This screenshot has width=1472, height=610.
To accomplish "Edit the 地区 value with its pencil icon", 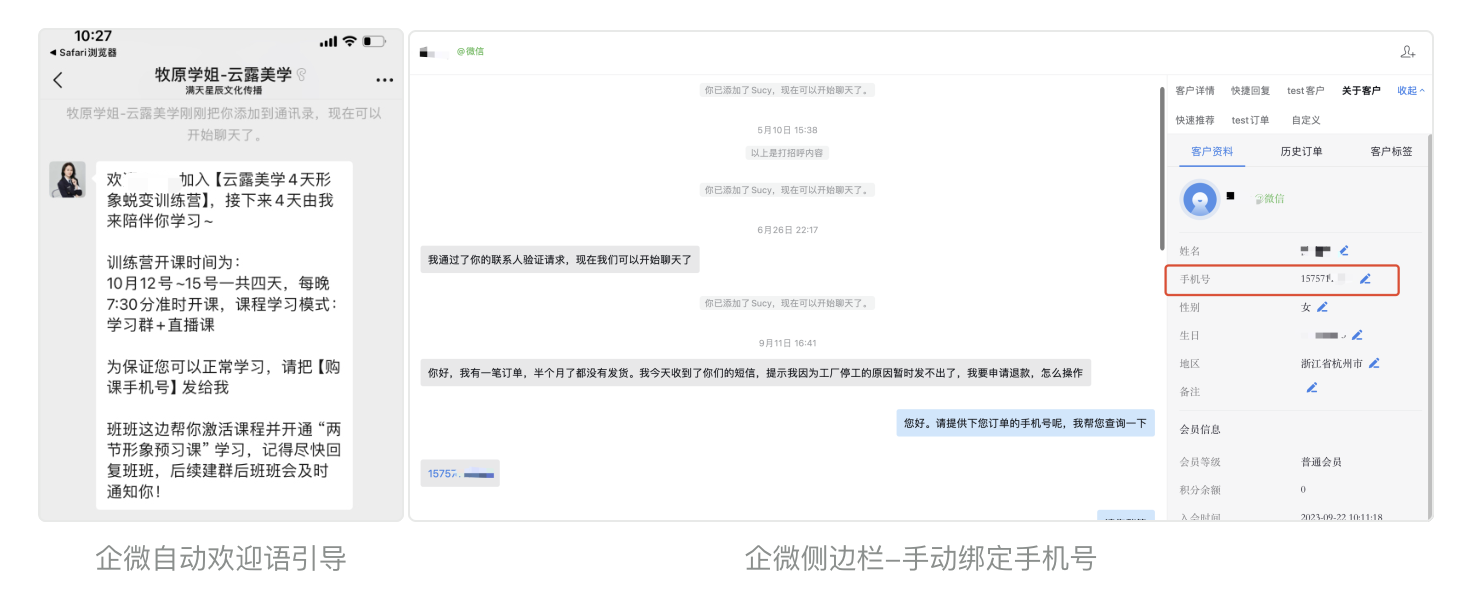I will coord(1374,363).
